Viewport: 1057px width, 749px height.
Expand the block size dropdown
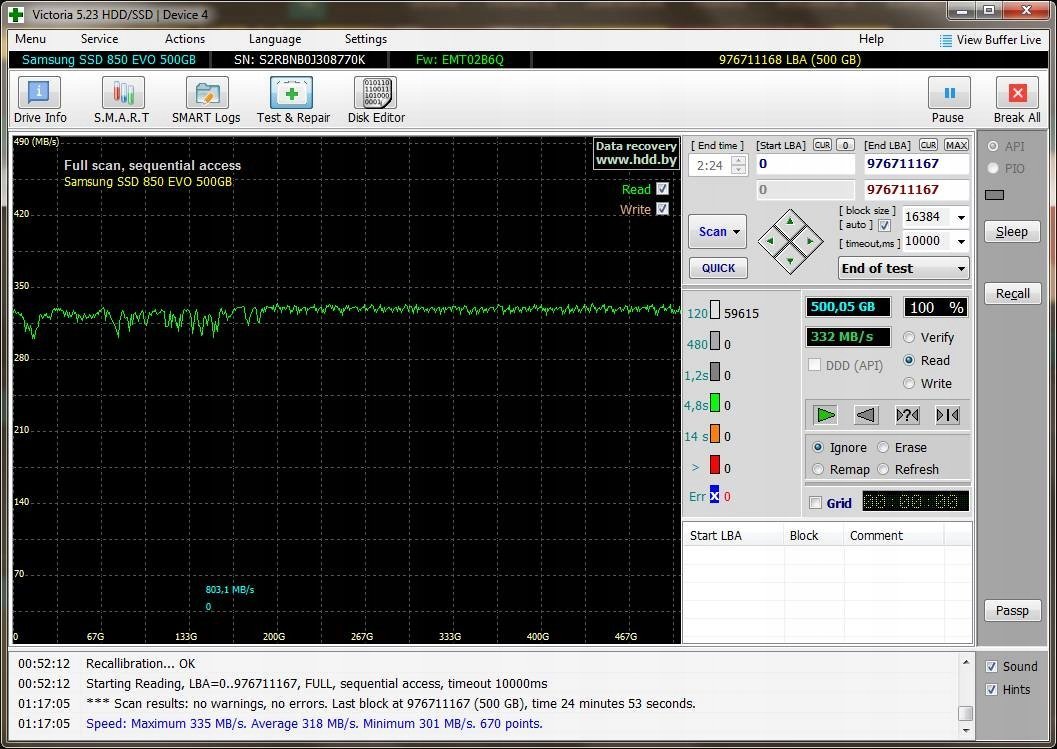click(961, 217)
